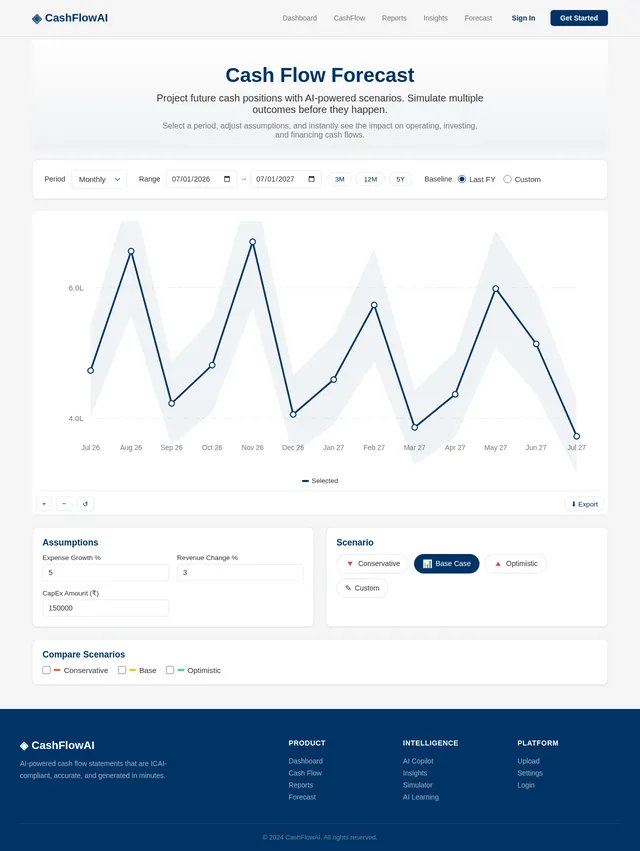Screen dimensions: 640x851
Task: Export the forecast chart
Action: click(584, 504)
